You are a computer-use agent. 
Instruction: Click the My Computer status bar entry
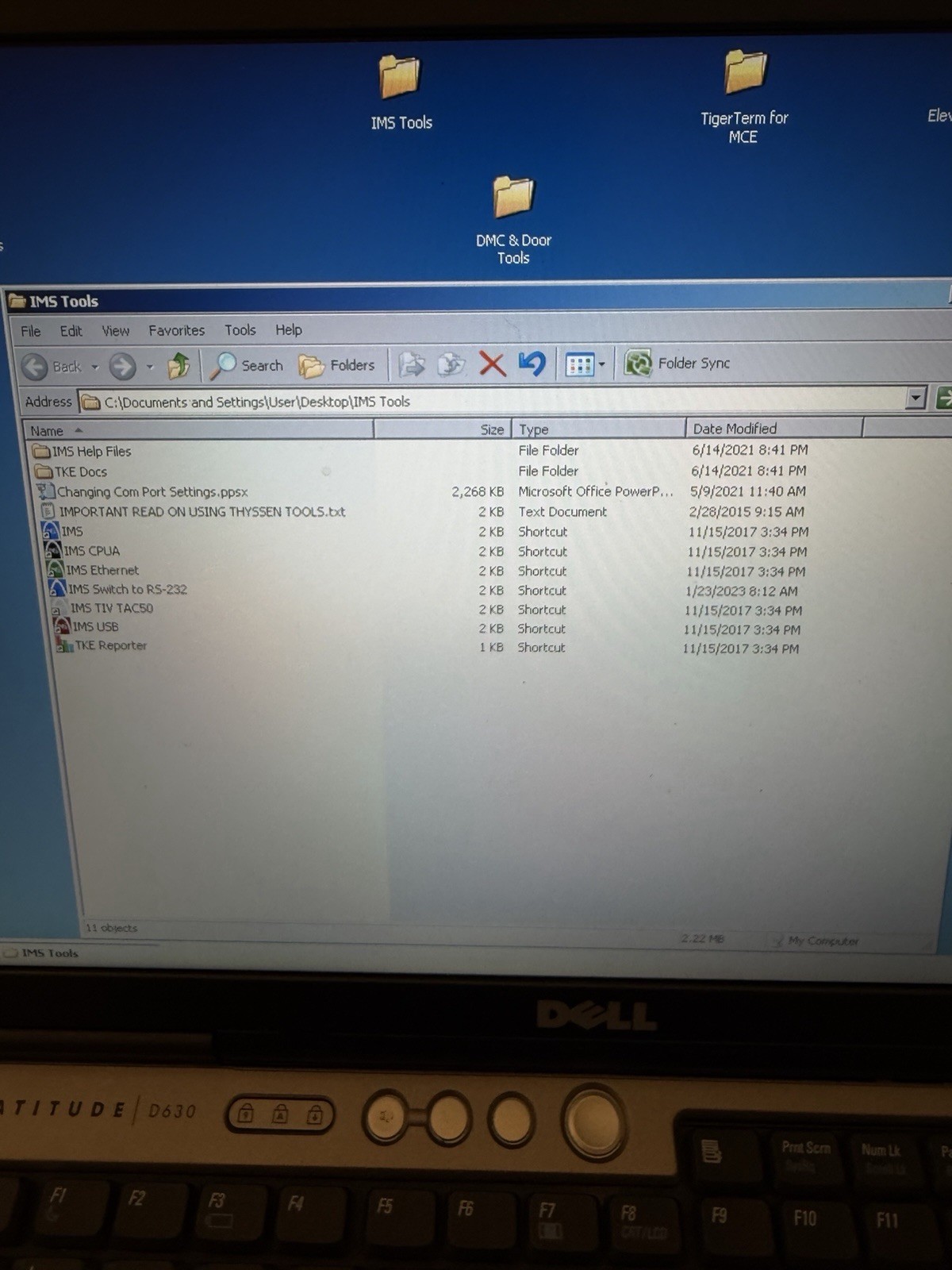click(816, 941)
